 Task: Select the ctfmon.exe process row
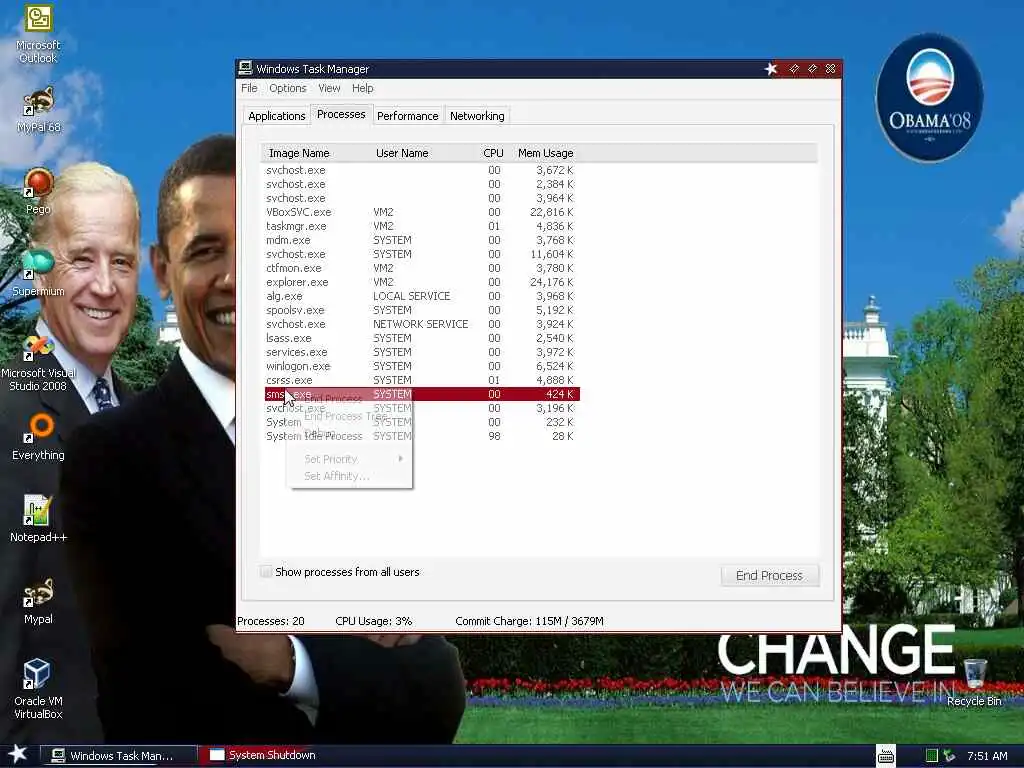point(421,268)
